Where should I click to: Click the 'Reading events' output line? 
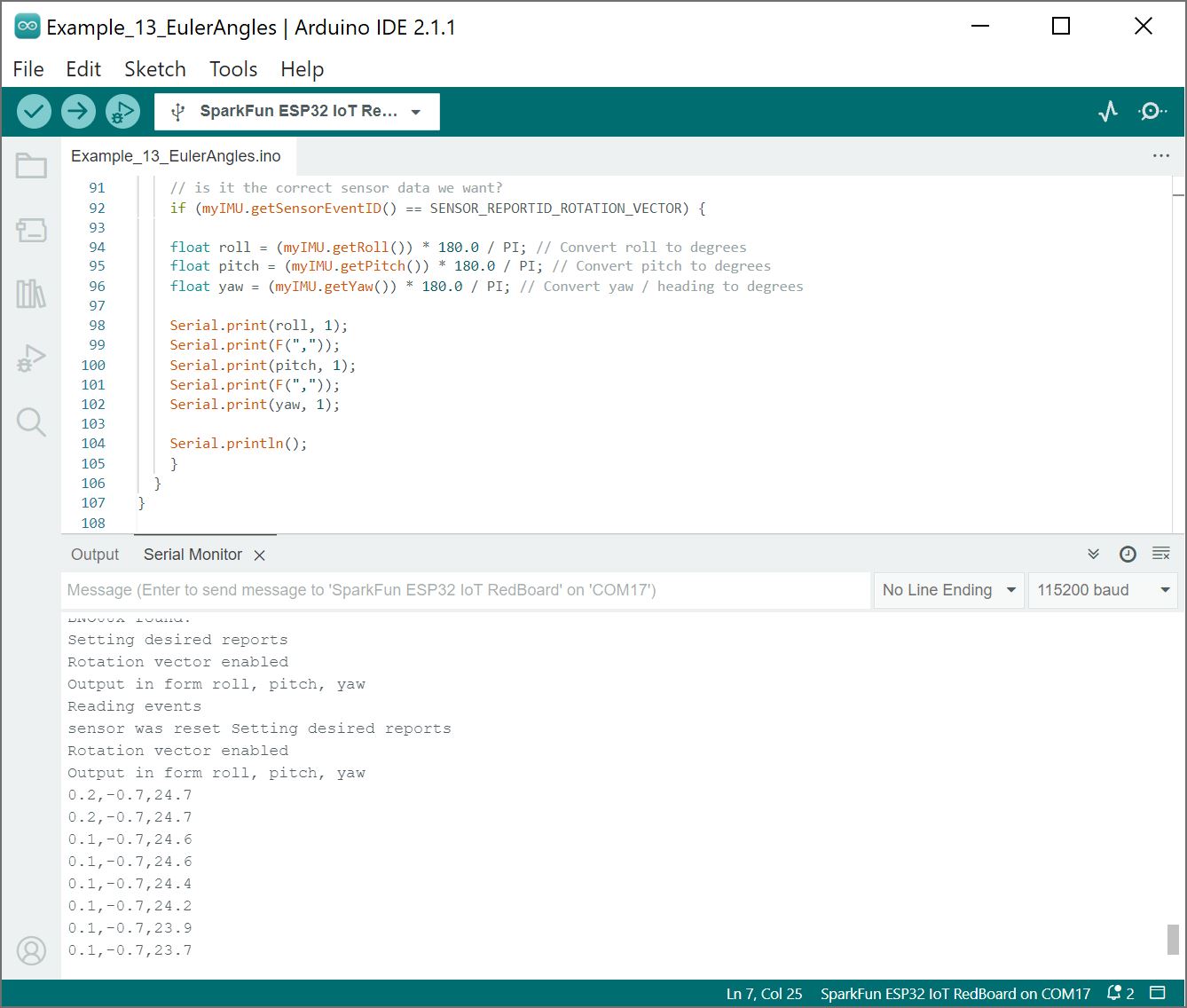point(135,706)
